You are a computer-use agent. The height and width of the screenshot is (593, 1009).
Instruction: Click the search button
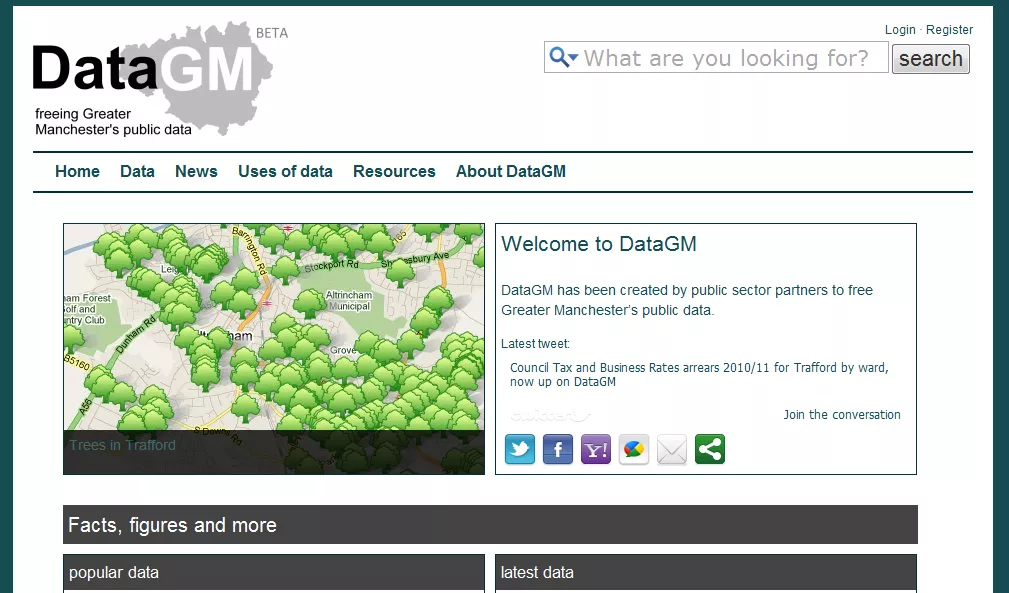click(x=930, y=59)
